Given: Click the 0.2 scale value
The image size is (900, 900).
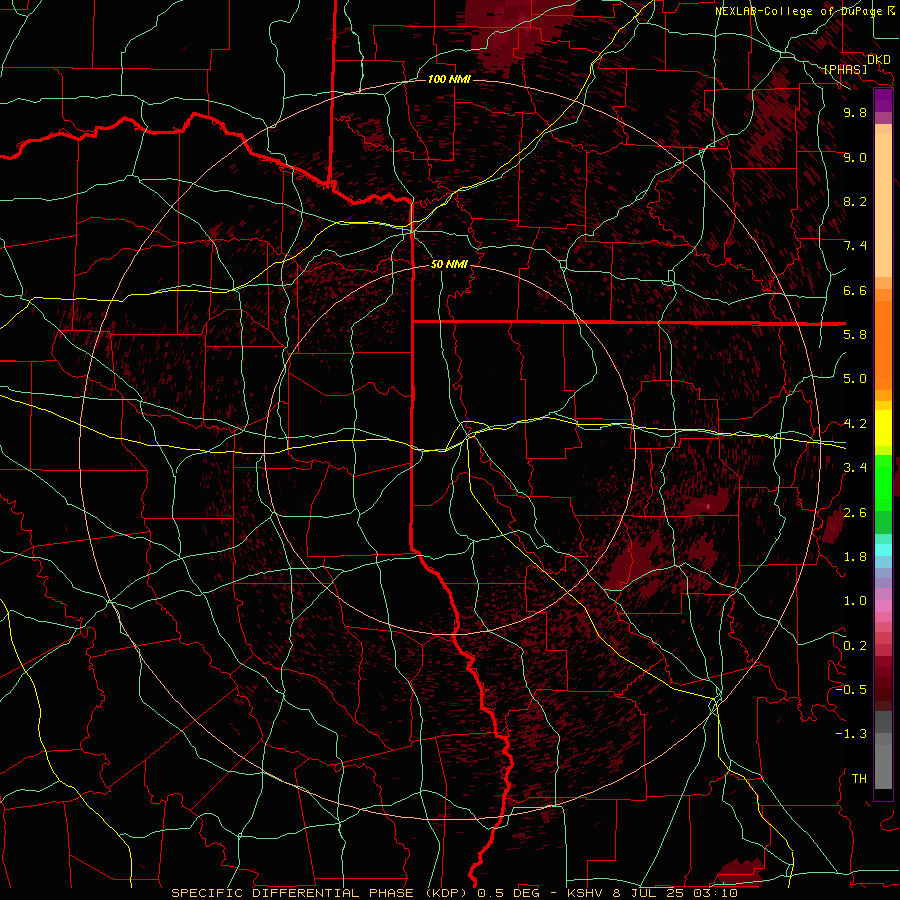Looking at the screenshot, I should point(855,646).
